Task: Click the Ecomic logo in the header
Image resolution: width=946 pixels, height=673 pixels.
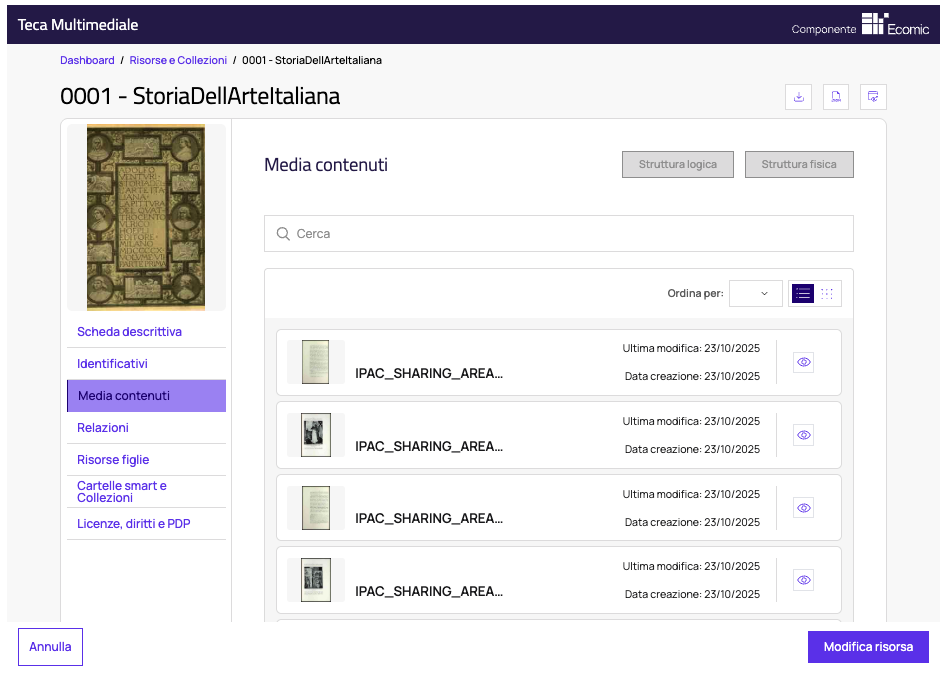Action: coord(895,26)
